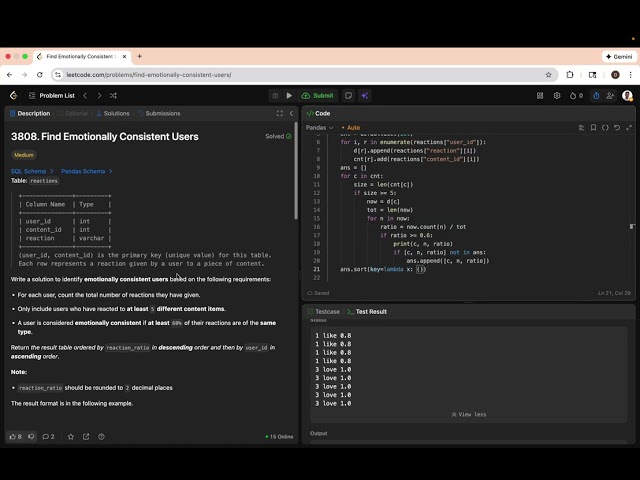Like the problem with thumbs up
This screenshot has height=480, width=640.
pyautogui.click(x=14, y=437)
